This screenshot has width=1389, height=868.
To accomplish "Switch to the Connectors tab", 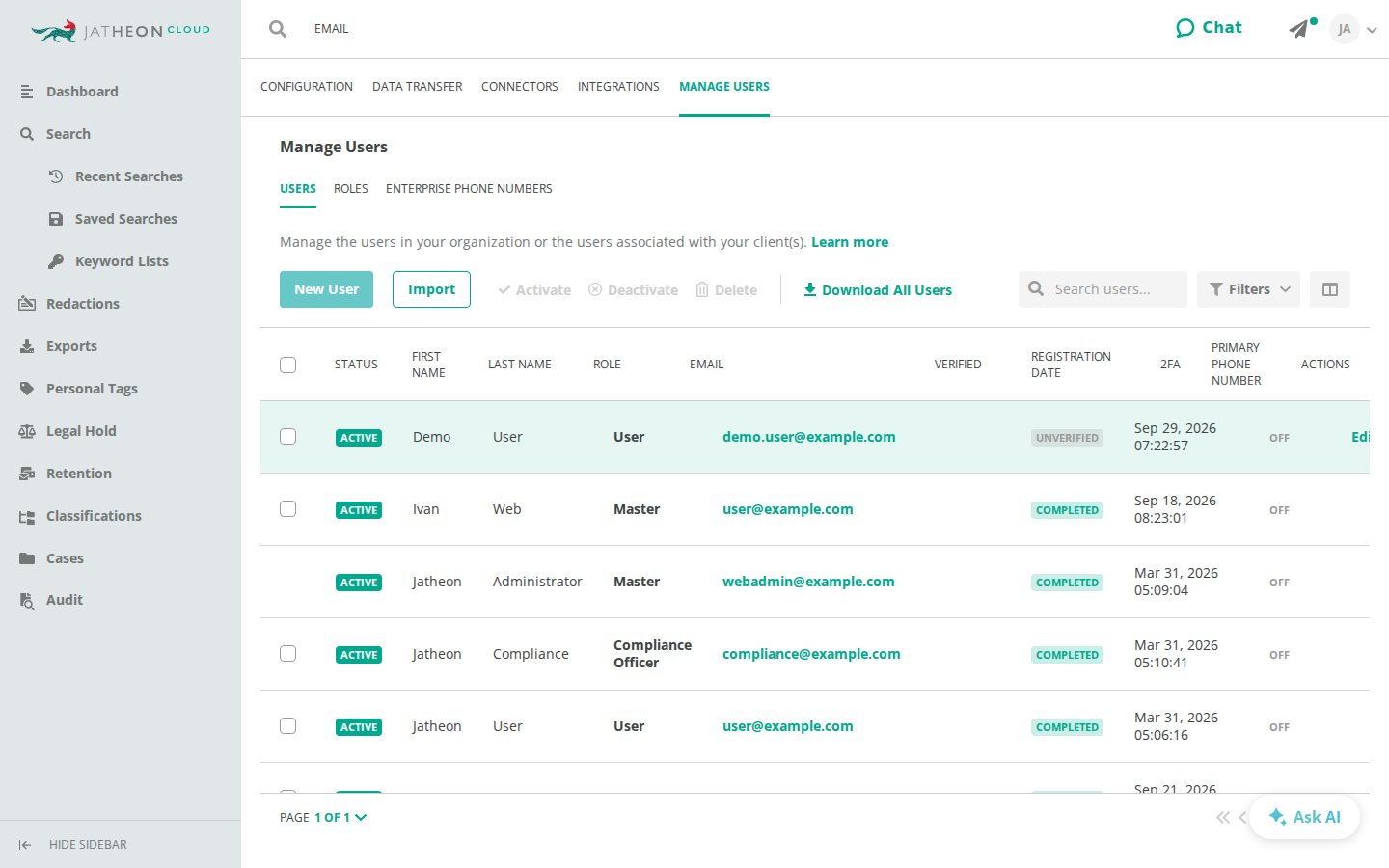I will click(x=520, y=87).
